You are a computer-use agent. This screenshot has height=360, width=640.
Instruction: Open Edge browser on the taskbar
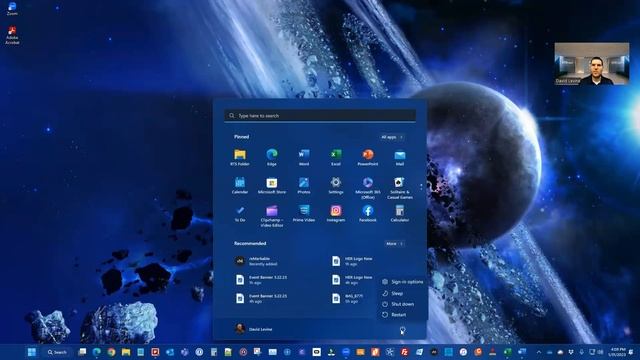click(x=97, y=352)
